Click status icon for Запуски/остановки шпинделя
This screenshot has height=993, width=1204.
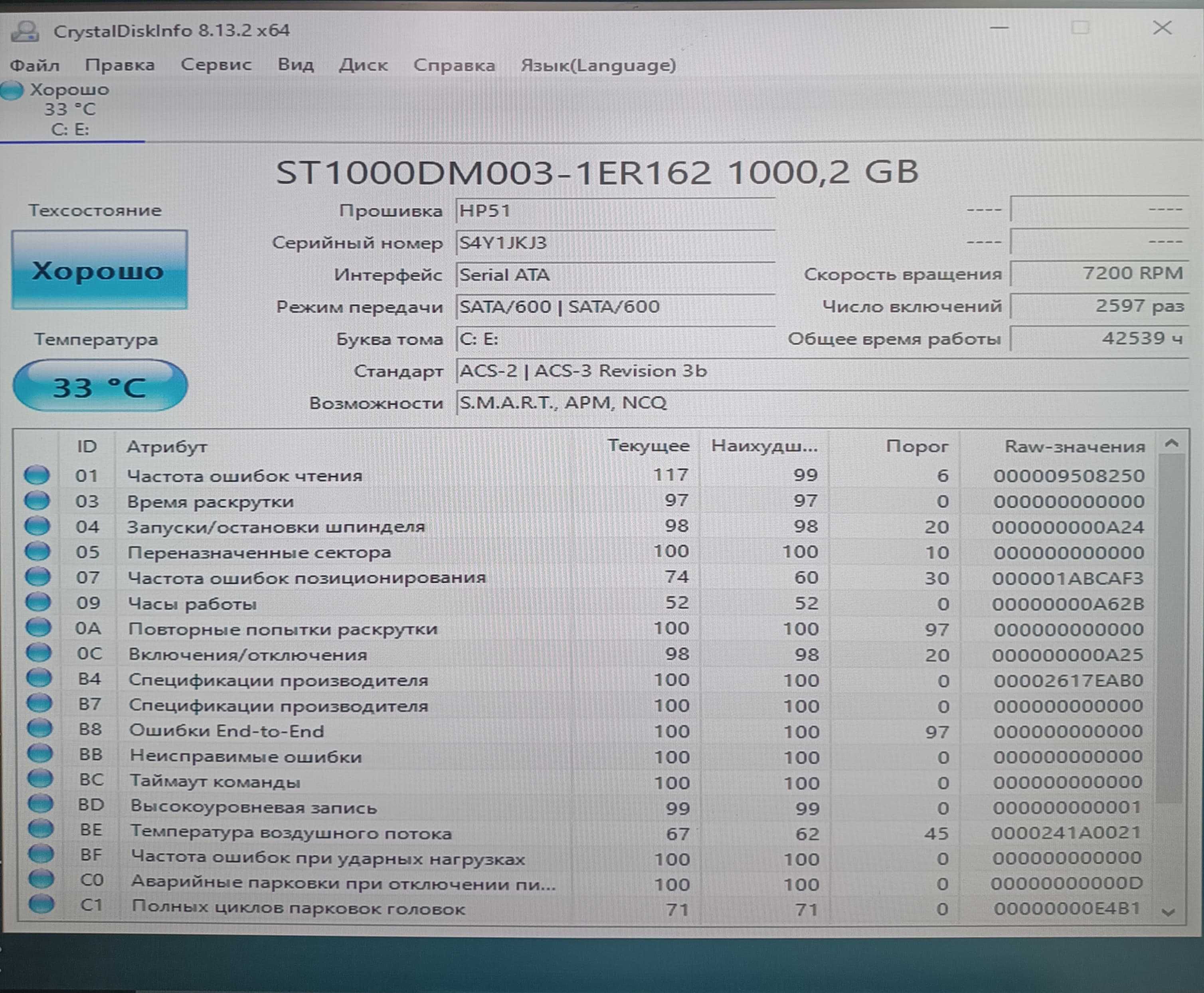(x=38, y=526)
